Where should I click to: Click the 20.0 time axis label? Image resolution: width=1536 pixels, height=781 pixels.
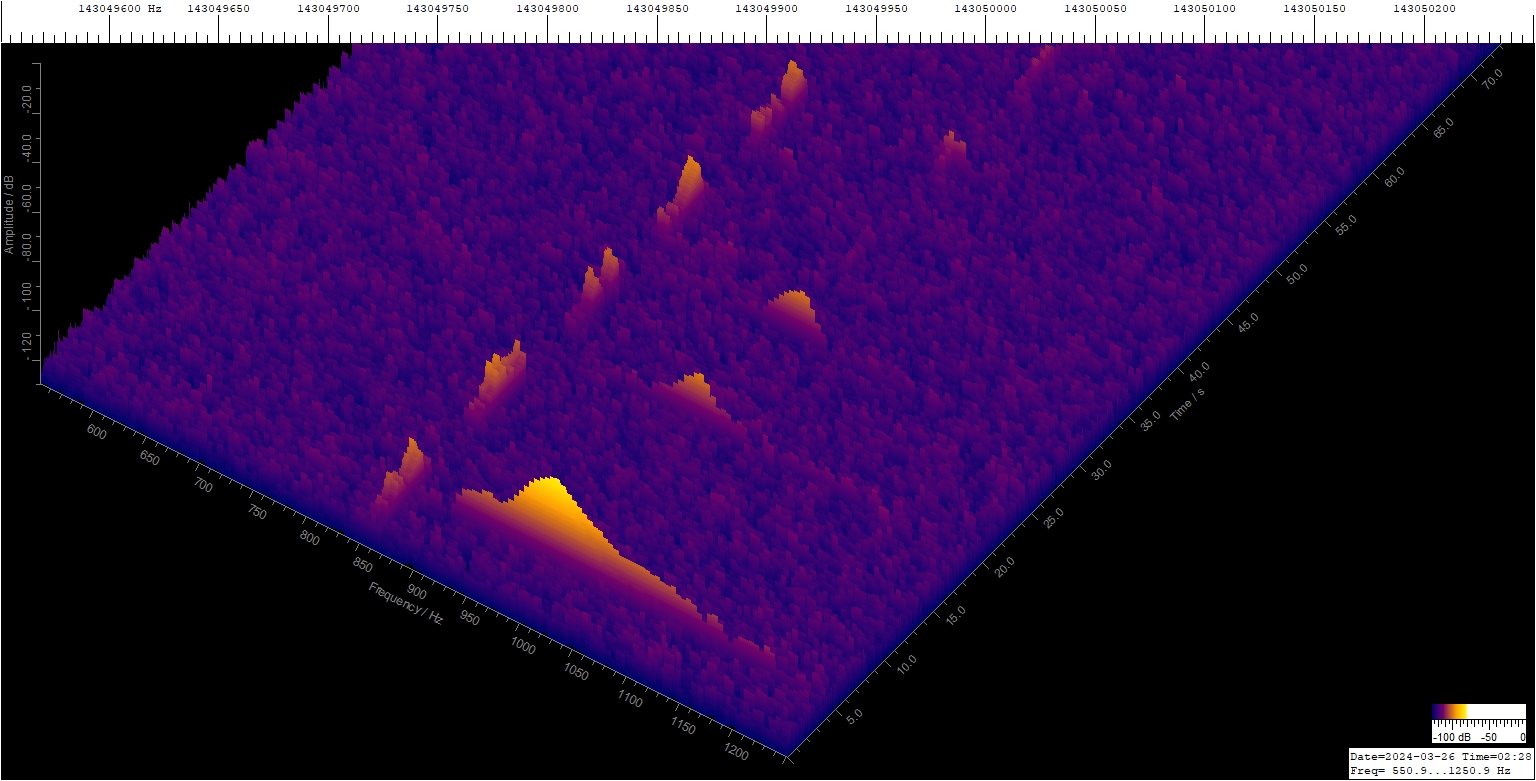(1004, 568)
